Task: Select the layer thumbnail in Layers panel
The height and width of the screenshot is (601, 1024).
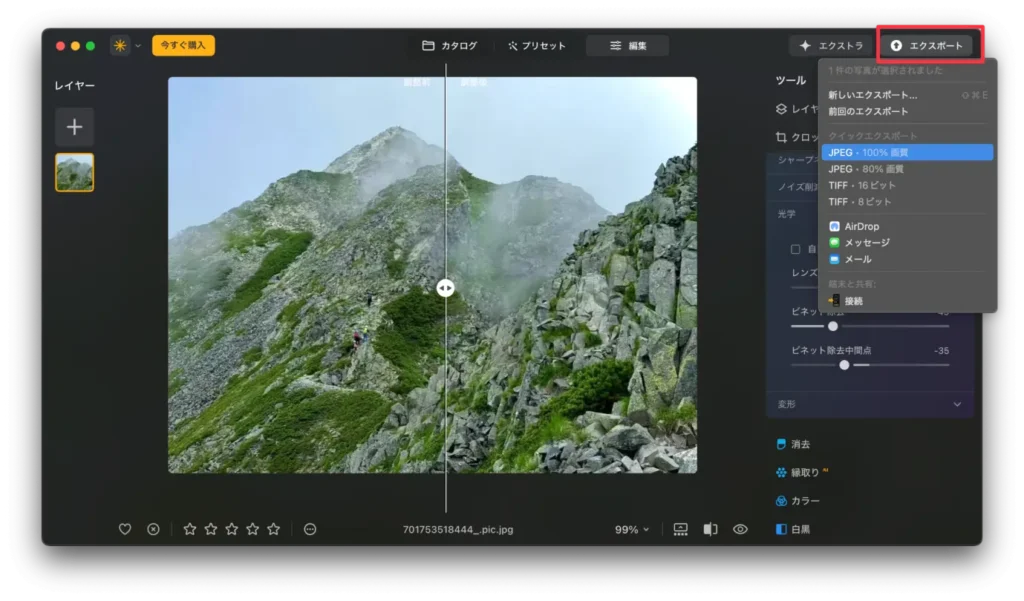Action: pos(74,171)
